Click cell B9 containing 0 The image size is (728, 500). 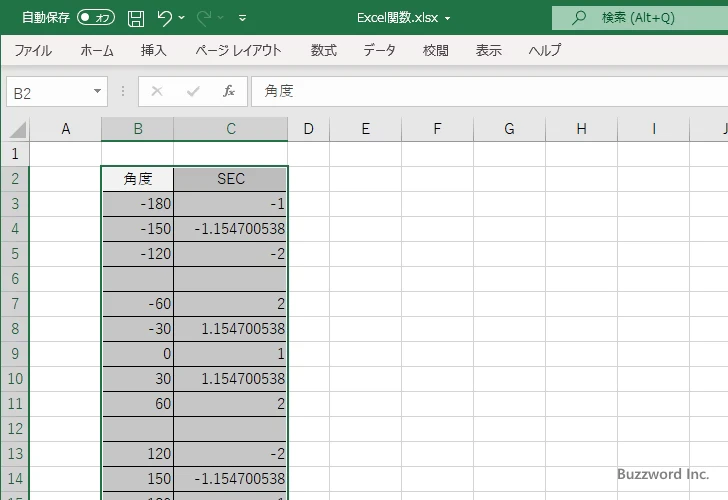coord(137,354)
